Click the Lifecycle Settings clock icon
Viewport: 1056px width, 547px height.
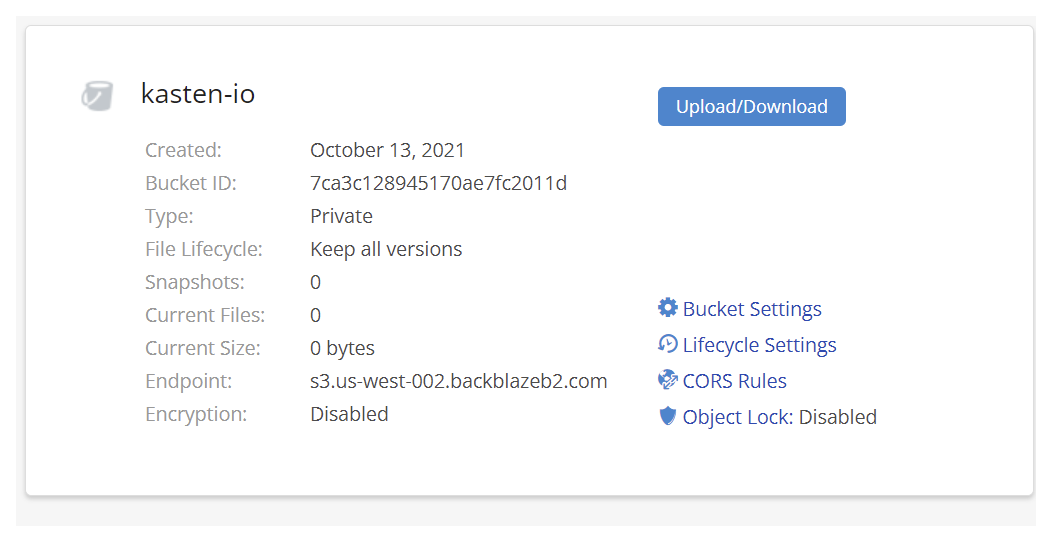coord(667,344)
